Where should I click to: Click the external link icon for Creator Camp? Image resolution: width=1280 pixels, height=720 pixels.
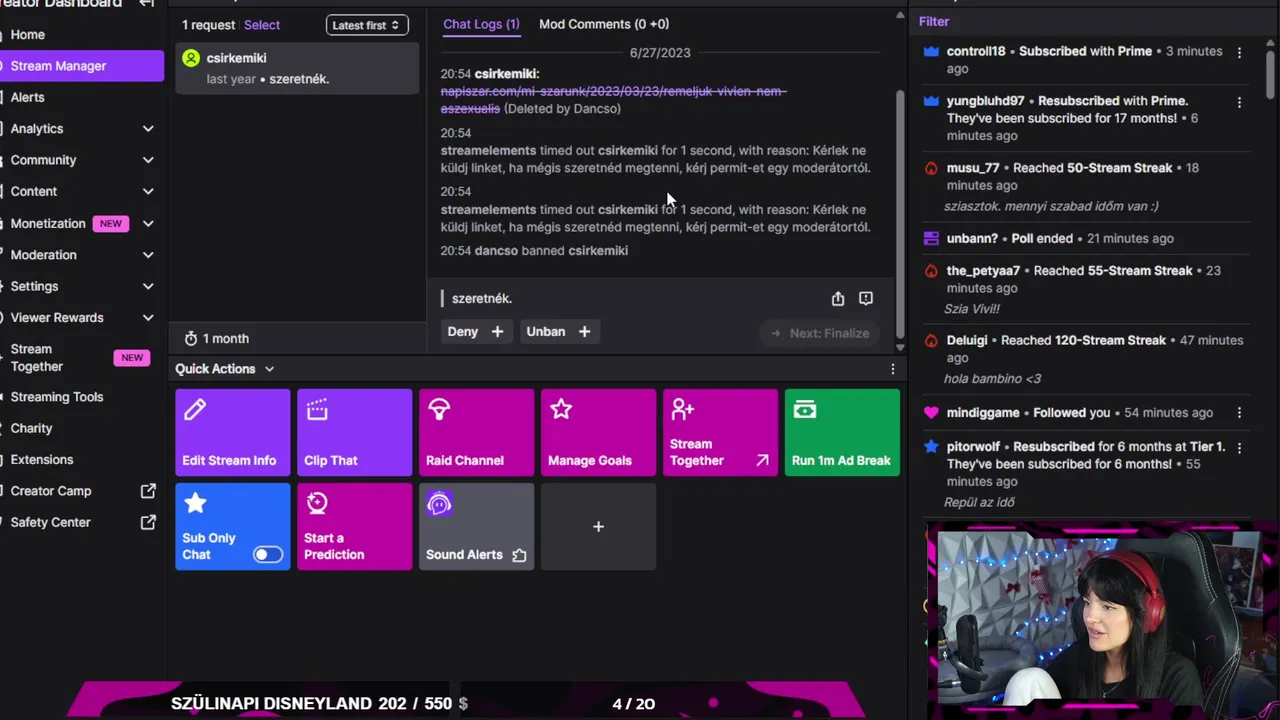coord(148,491)
